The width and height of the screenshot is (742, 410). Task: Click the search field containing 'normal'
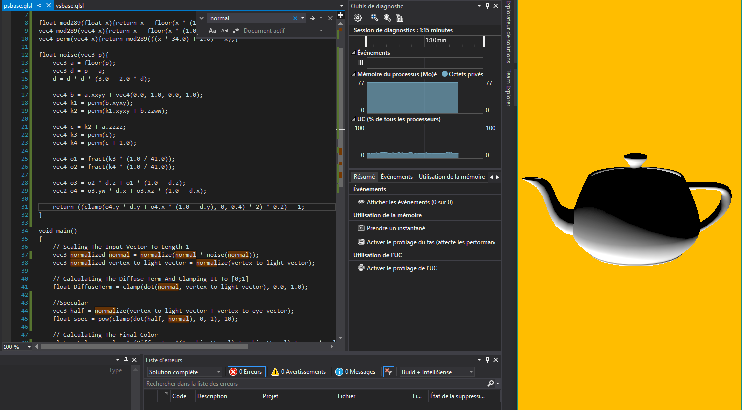(x=251, y=18)
